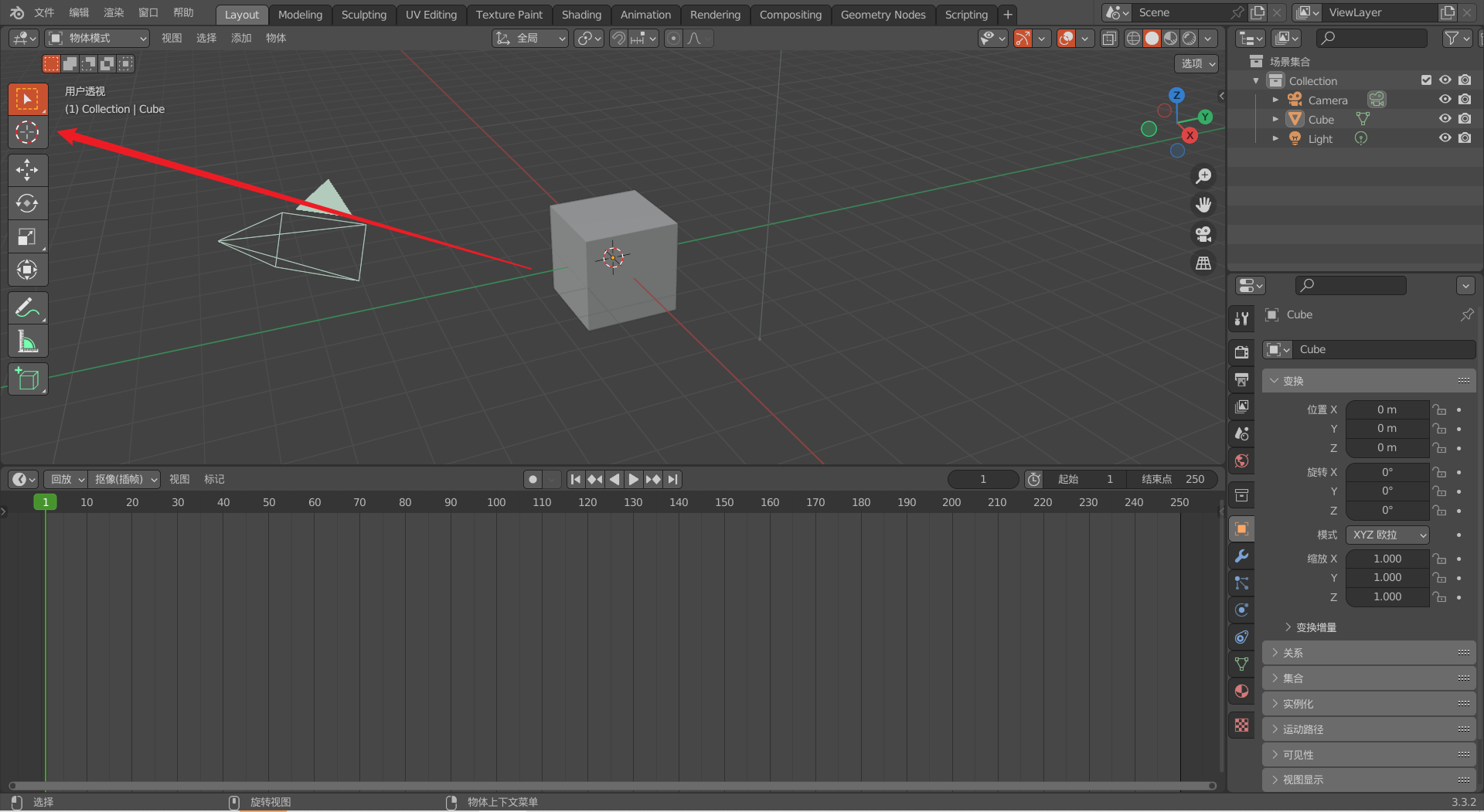Expand the 关系 panel

(x=1369, y=653)
